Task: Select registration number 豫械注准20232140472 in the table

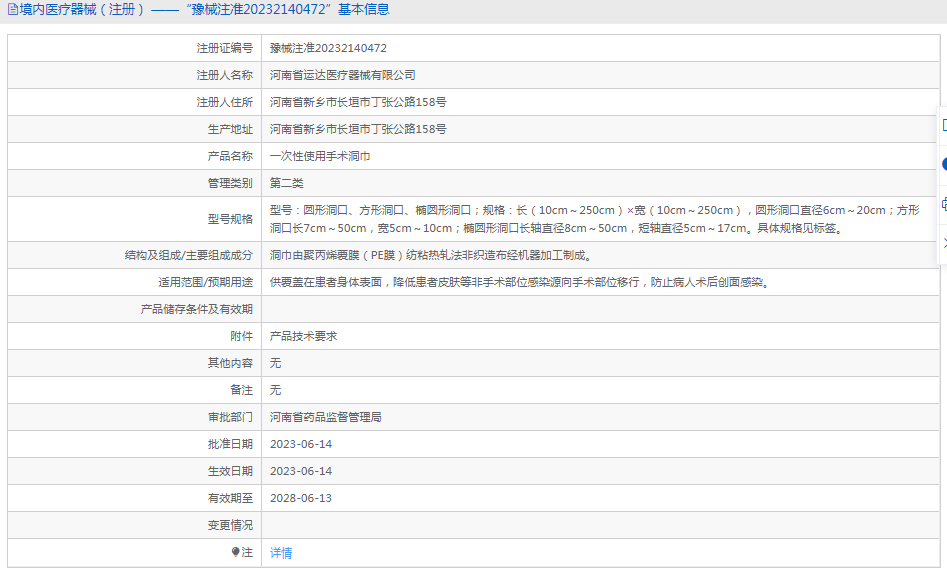Action: coord(328,48)
